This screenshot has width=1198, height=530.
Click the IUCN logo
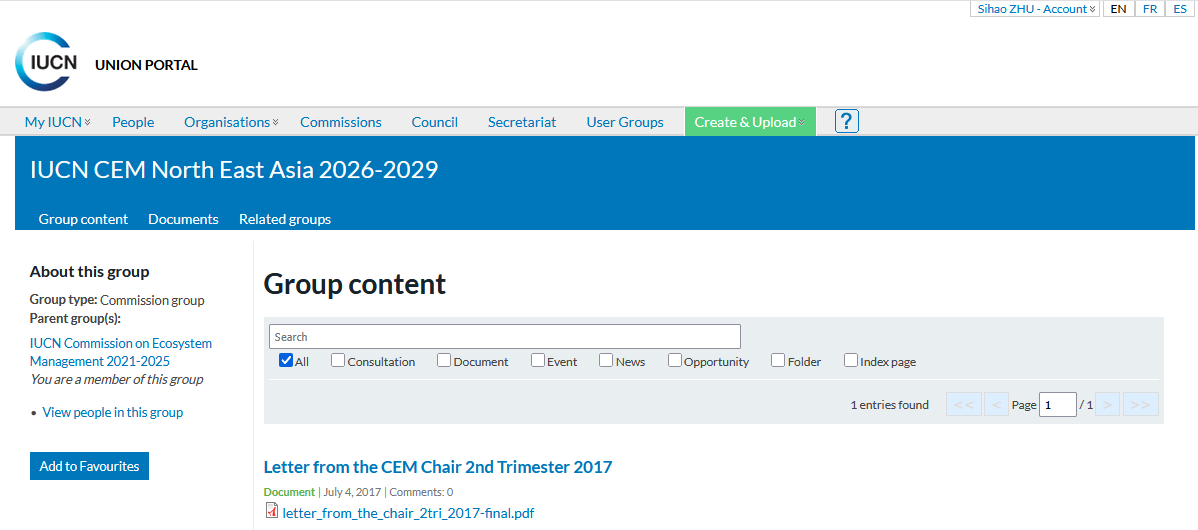[47, 62]
